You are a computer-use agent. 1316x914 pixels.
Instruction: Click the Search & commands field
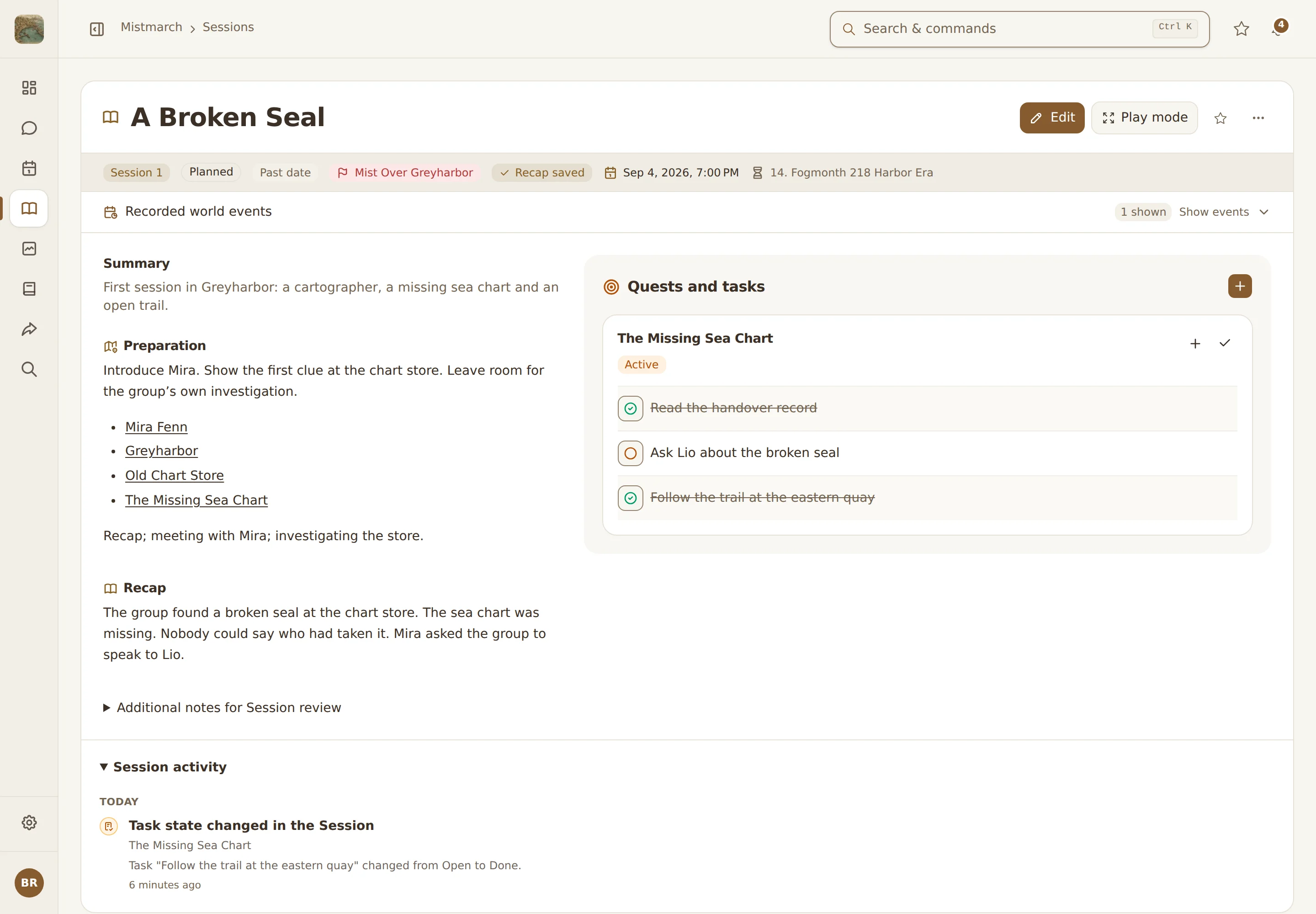[1019, 29]
